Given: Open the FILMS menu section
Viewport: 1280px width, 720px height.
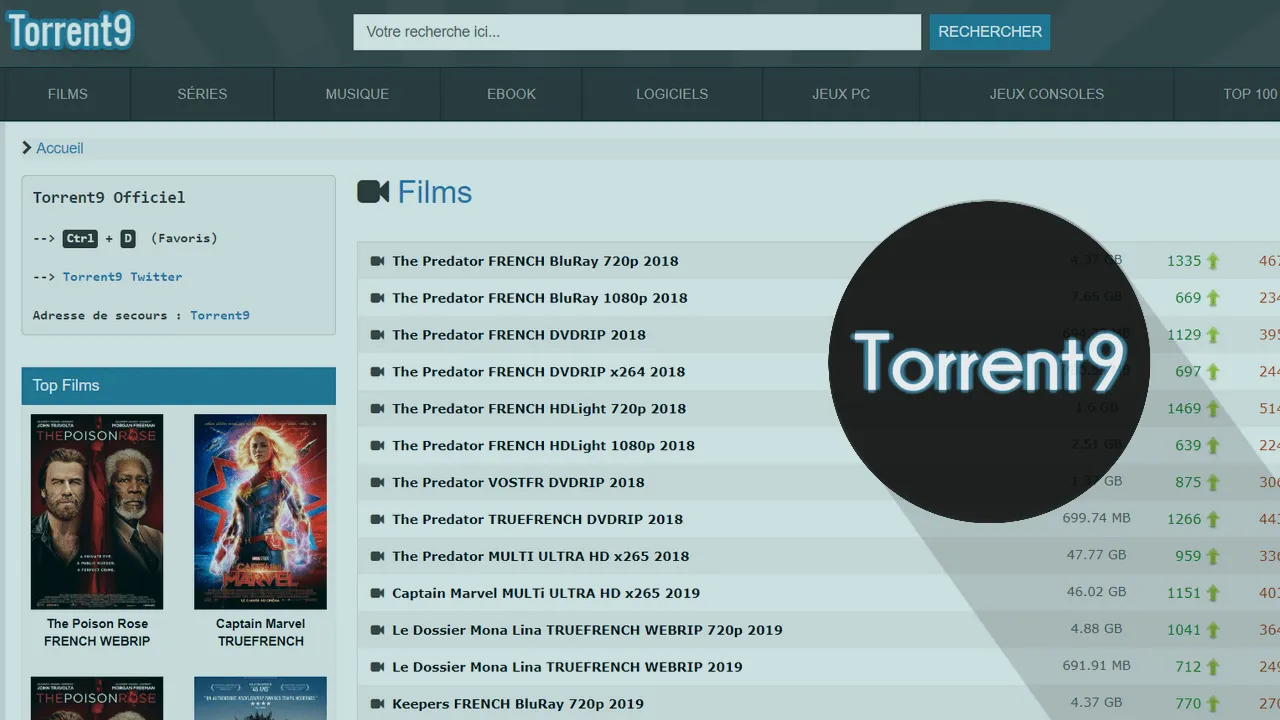Looking at the screenshot, I should [67, 94].
